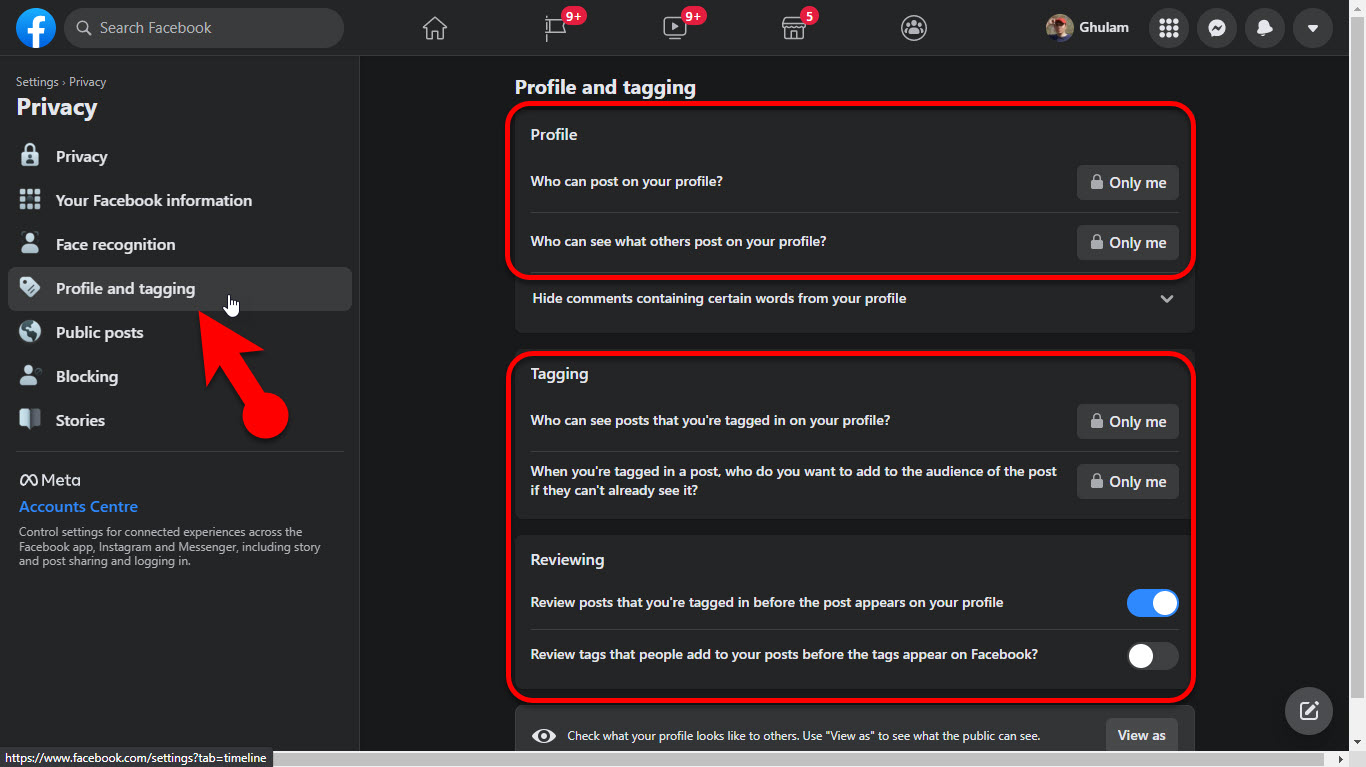Click the Facebook logo icon
The height and width of the screenshot is (767, 1366).
[x=36, y=28]
